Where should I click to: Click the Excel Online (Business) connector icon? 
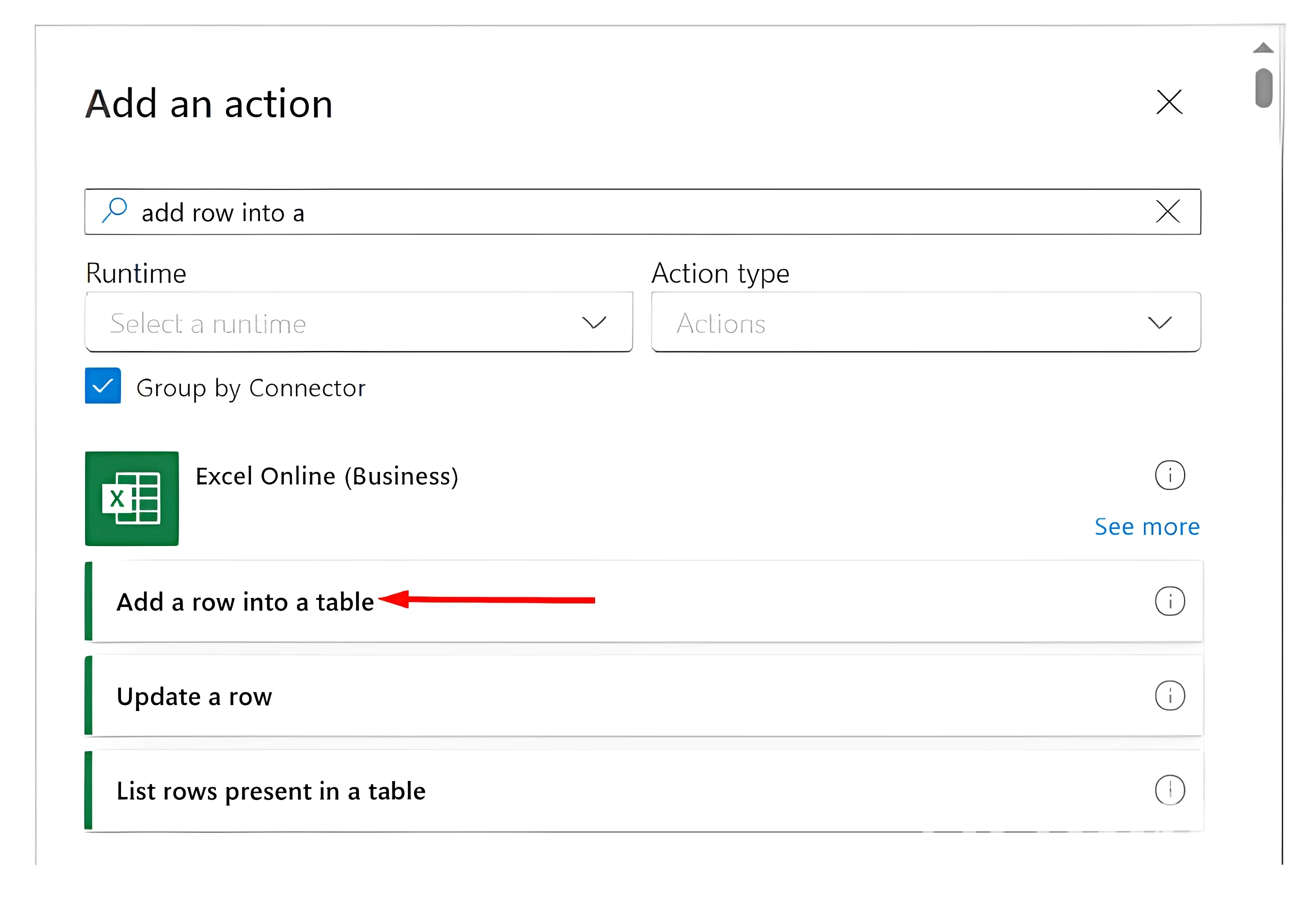[131, 499]
